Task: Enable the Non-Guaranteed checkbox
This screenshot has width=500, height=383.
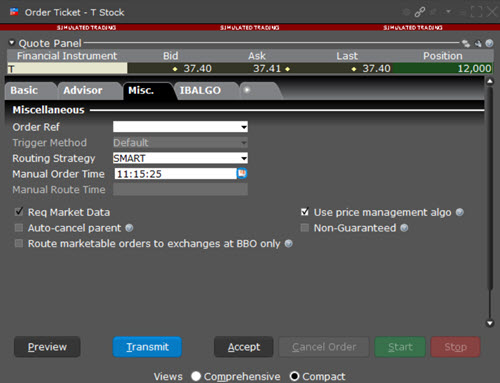Action: 305,228
